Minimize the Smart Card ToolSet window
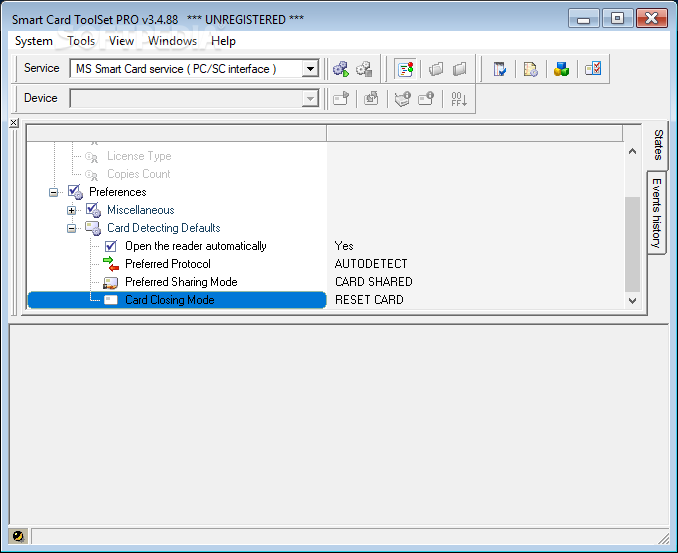 (583, 19)
